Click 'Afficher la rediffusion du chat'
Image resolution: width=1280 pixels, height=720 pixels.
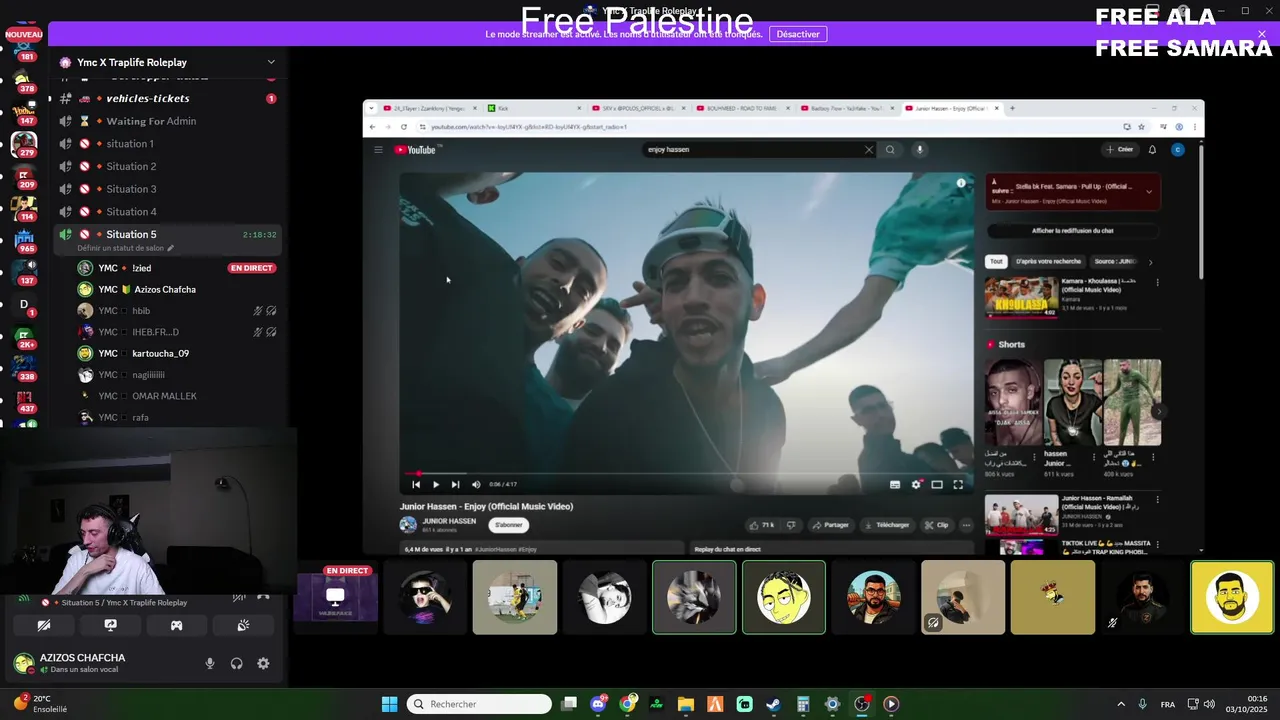pyautogui.click(x=1073, y=231)
